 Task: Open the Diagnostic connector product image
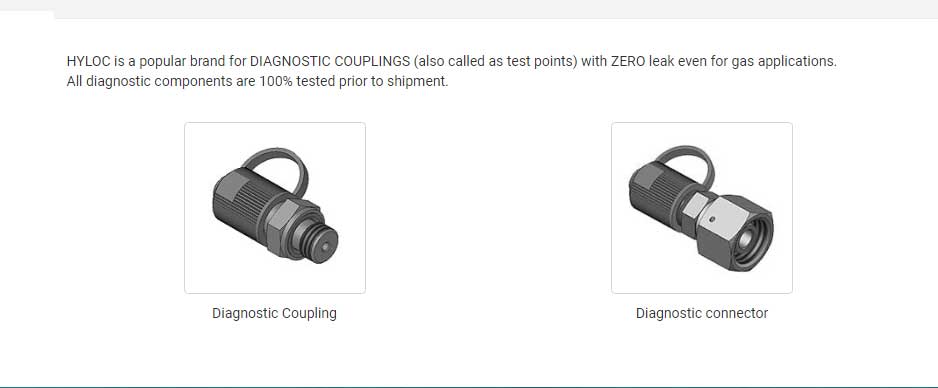702,207
